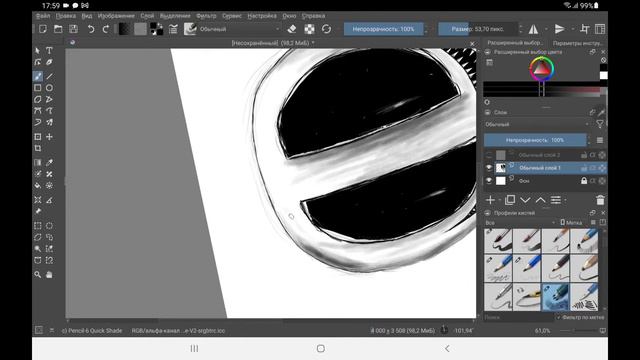The width and height of the screenshot is (640, 360).
Task: Select the Ellipse shape tool
Action: (x=49, y=88)
